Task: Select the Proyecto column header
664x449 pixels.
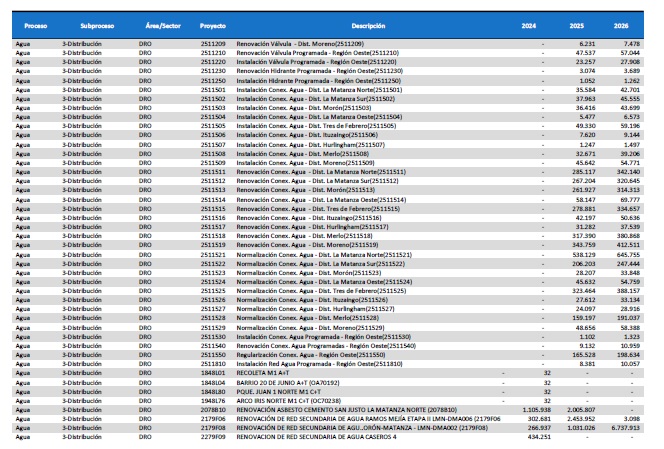Action: [x=212, y=23]
